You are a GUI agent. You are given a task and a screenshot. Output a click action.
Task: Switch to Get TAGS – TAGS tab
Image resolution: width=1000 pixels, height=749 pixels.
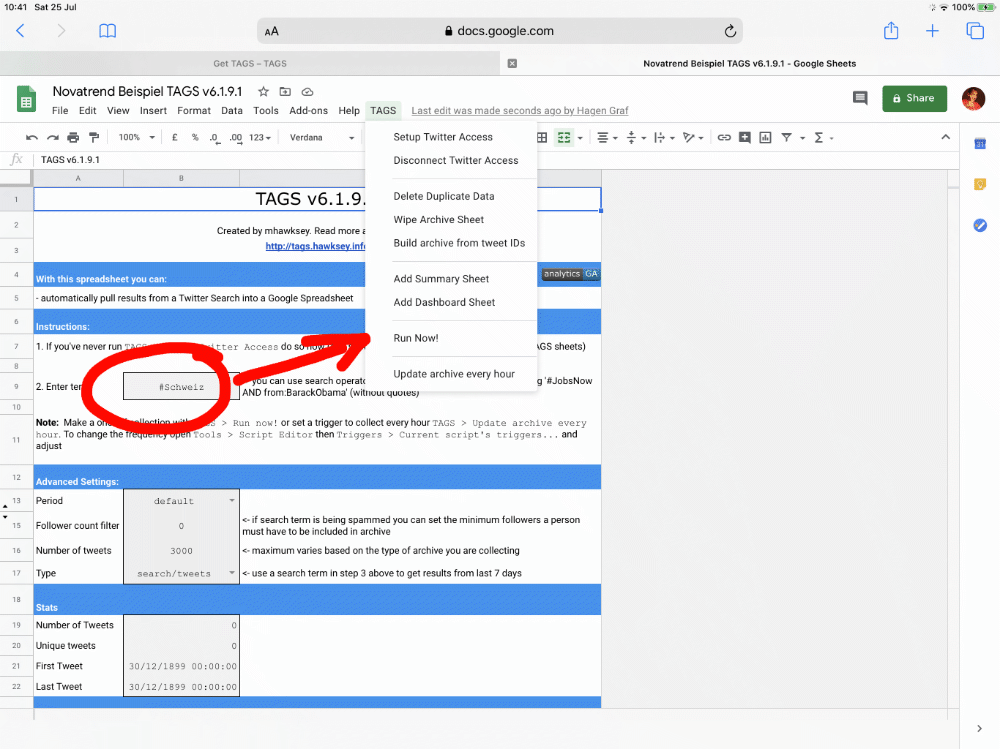click(x=249, y=63)
